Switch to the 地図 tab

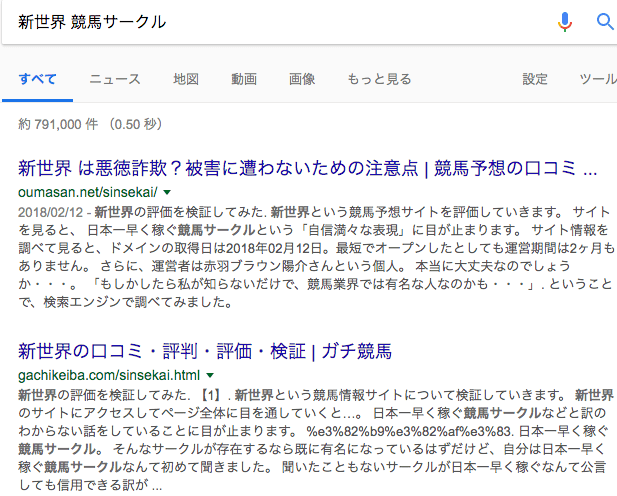click(186, 79)
